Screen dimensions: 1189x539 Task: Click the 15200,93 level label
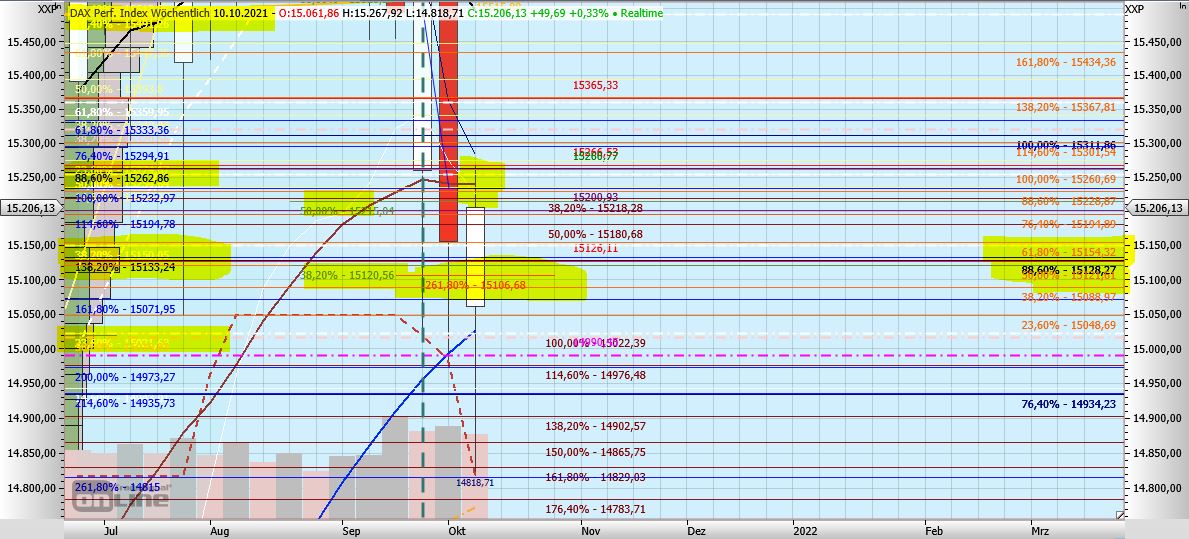pos(595,197)
